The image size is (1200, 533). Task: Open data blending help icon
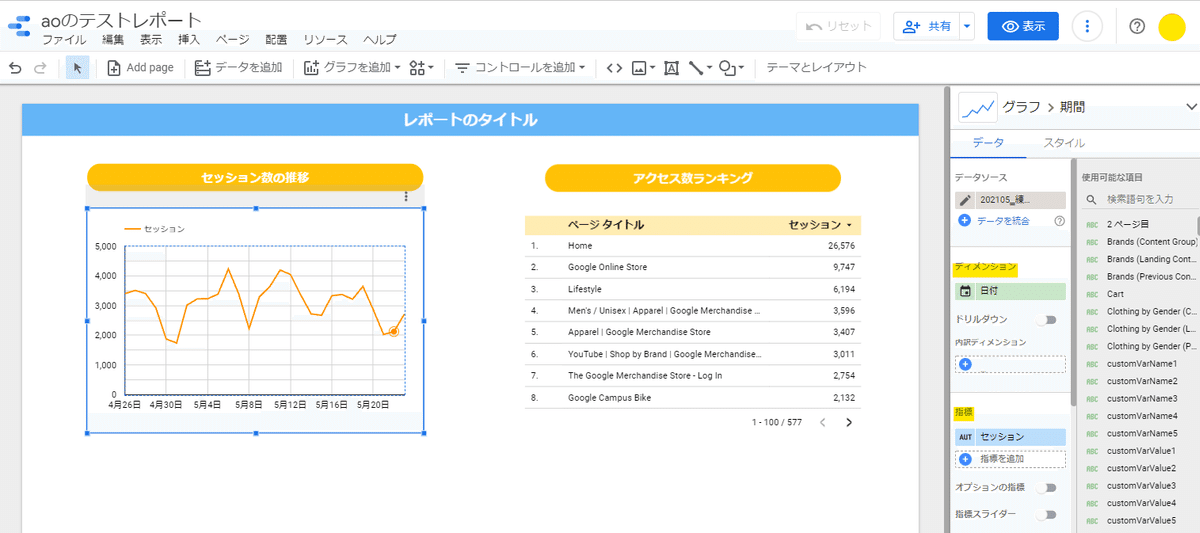tap(1059, 221)
